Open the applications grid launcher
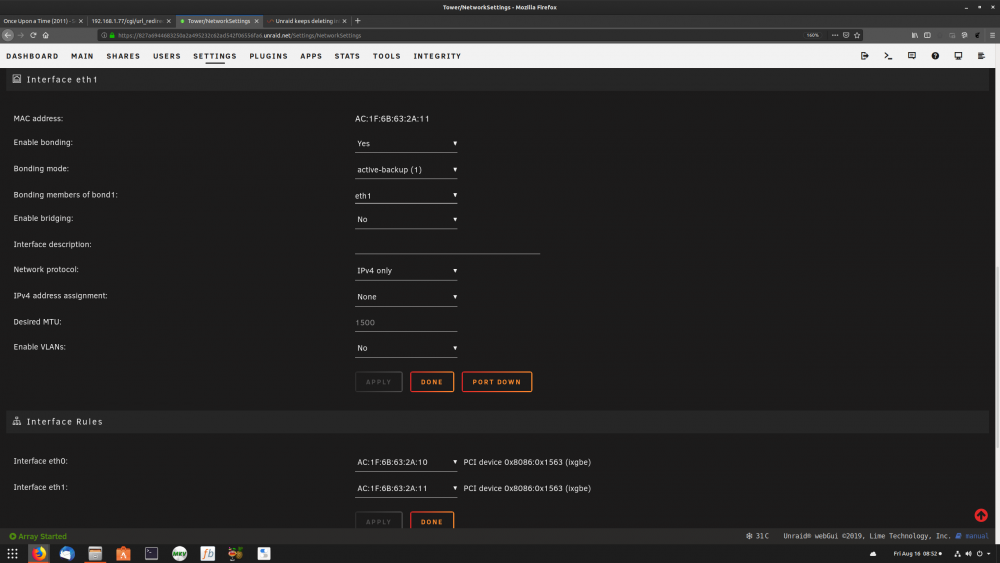 point(12,553)
